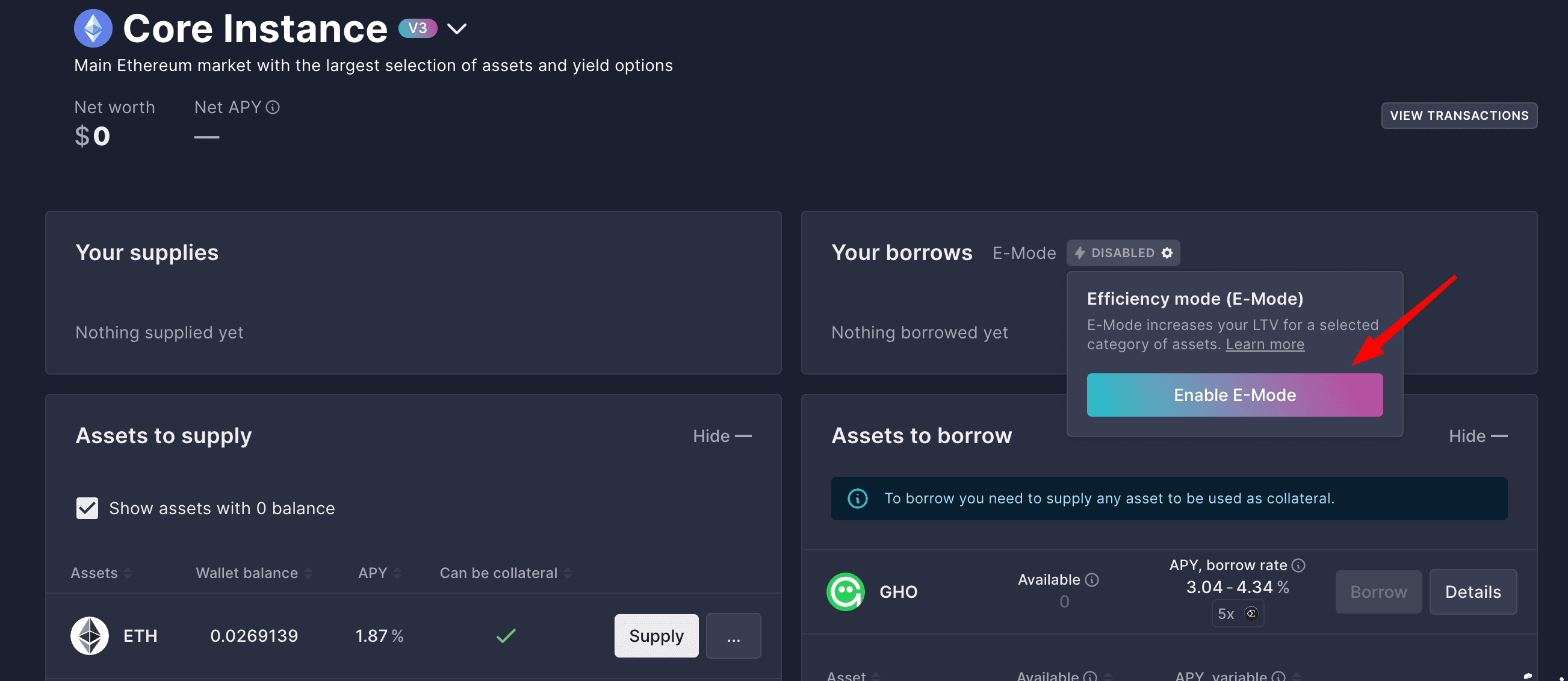Toggle the E-Mode DISABLED switch chip
This screenshot has width=1568, height=681.
[1123, 253]
